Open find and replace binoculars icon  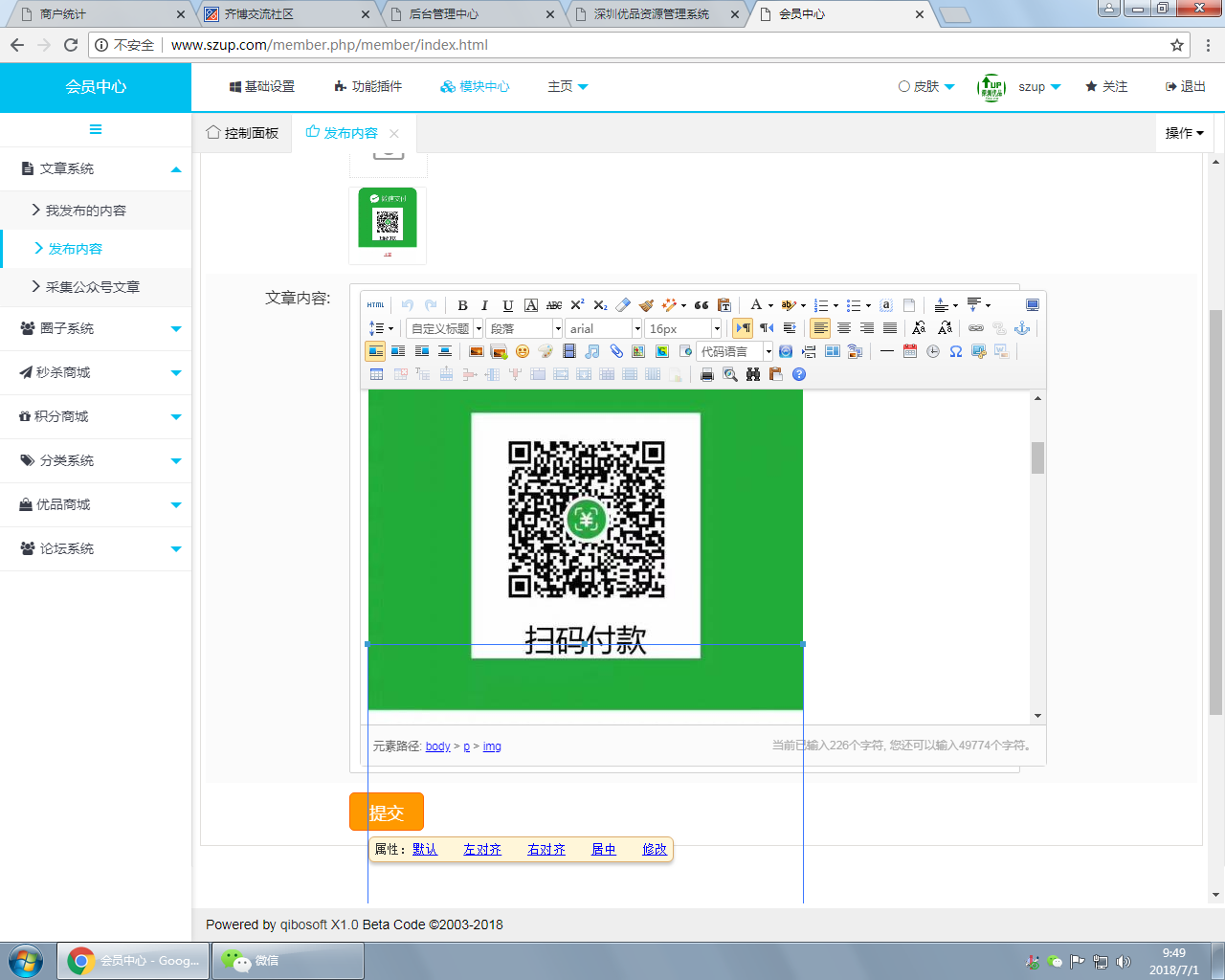[753, 374]
